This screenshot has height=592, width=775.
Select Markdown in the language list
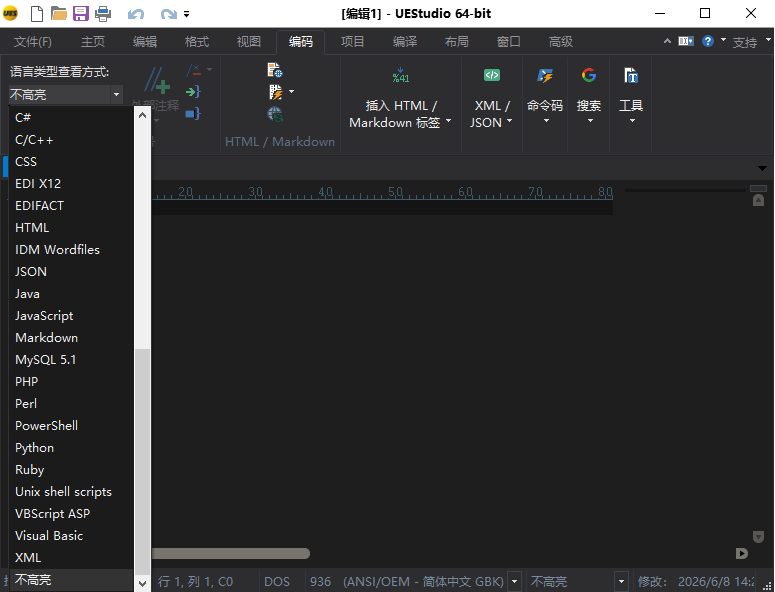(x=71, y=338)
